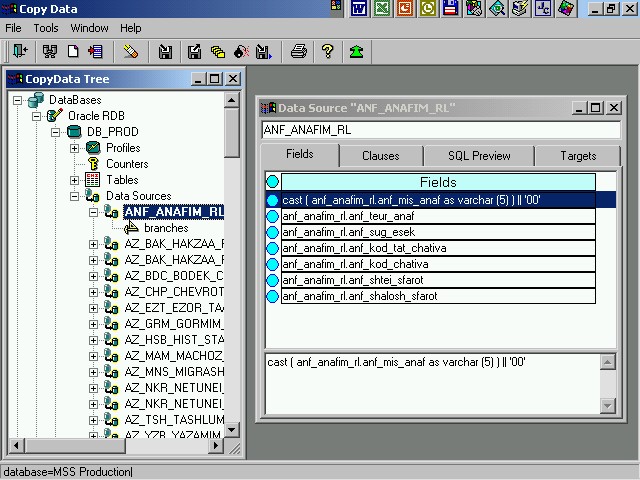
Task: Select the branches item in the tree
Action: point(165,228)
